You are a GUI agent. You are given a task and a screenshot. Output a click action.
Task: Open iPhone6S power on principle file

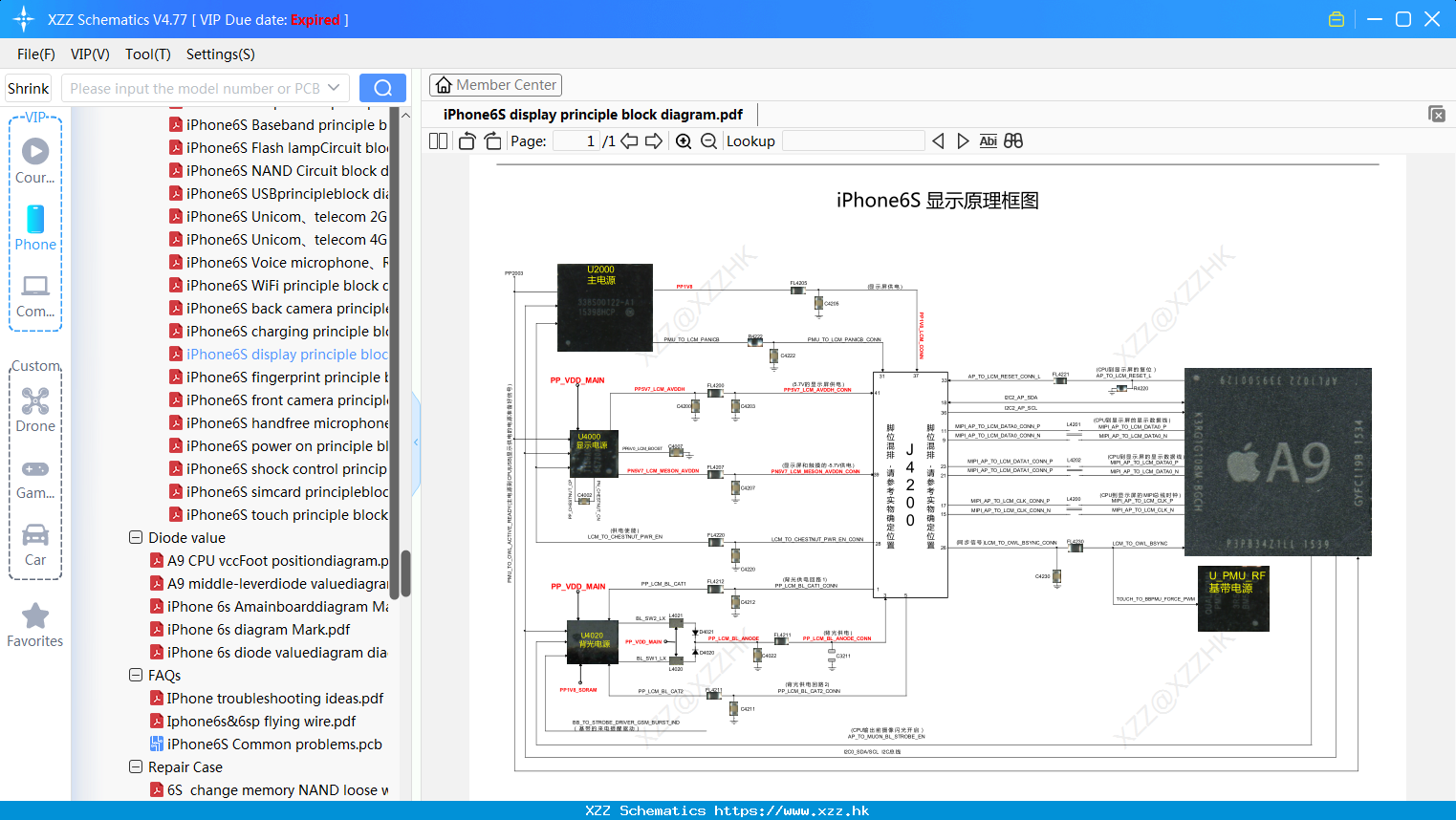pyautogui.click(x=278, y=445)
